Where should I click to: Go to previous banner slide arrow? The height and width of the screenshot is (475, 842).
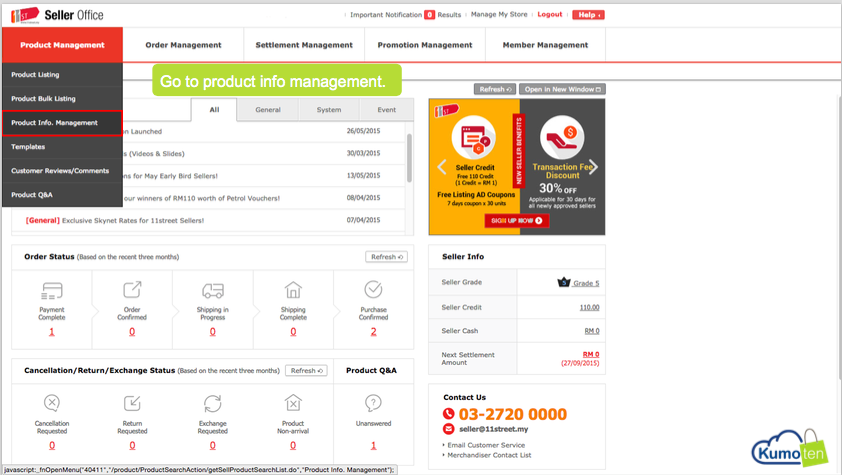pyautogui.click(x=442, y=167)
